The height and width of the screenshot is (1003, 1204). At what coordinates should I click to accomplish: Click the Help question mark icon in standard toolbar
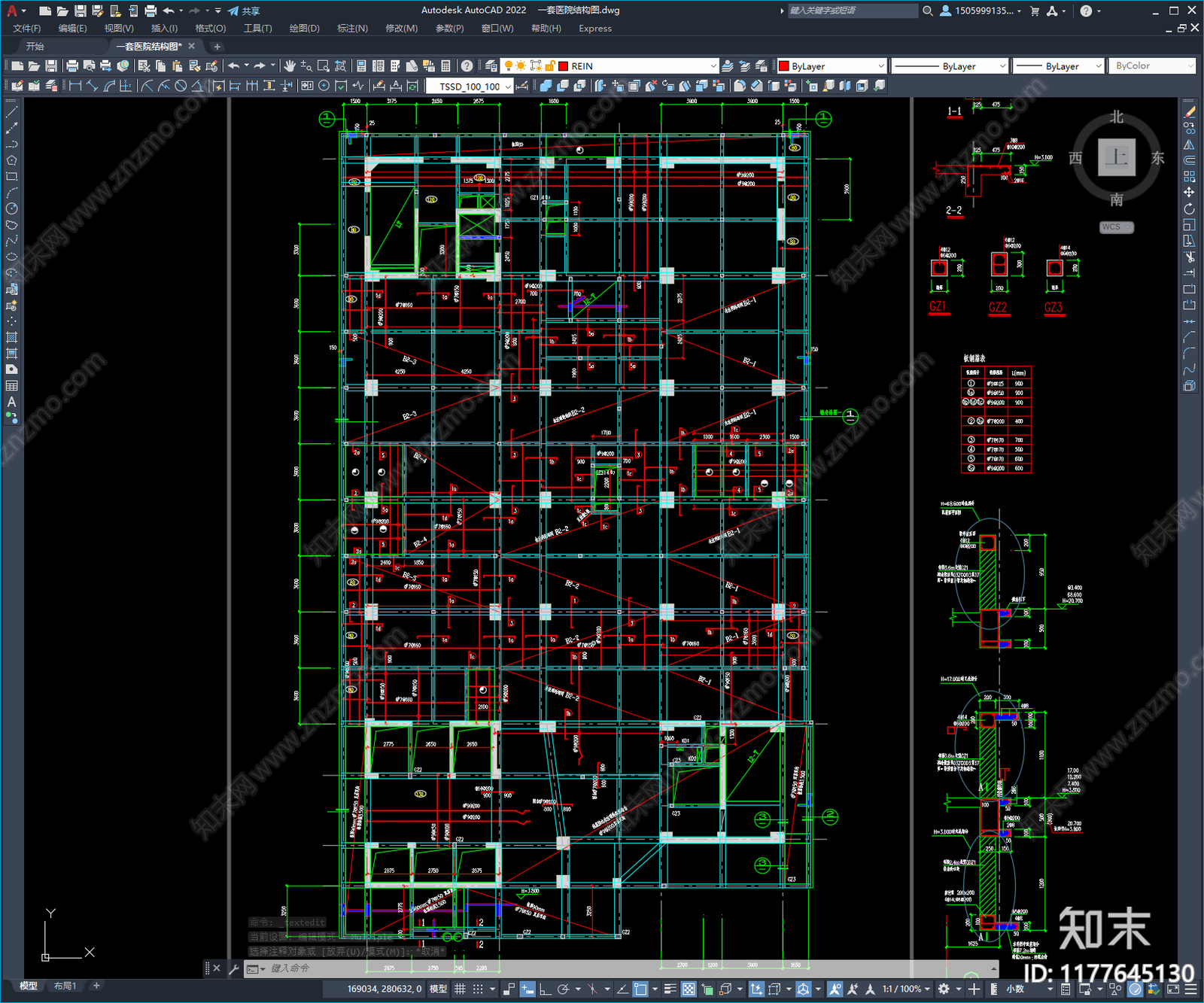click(467, 66)
